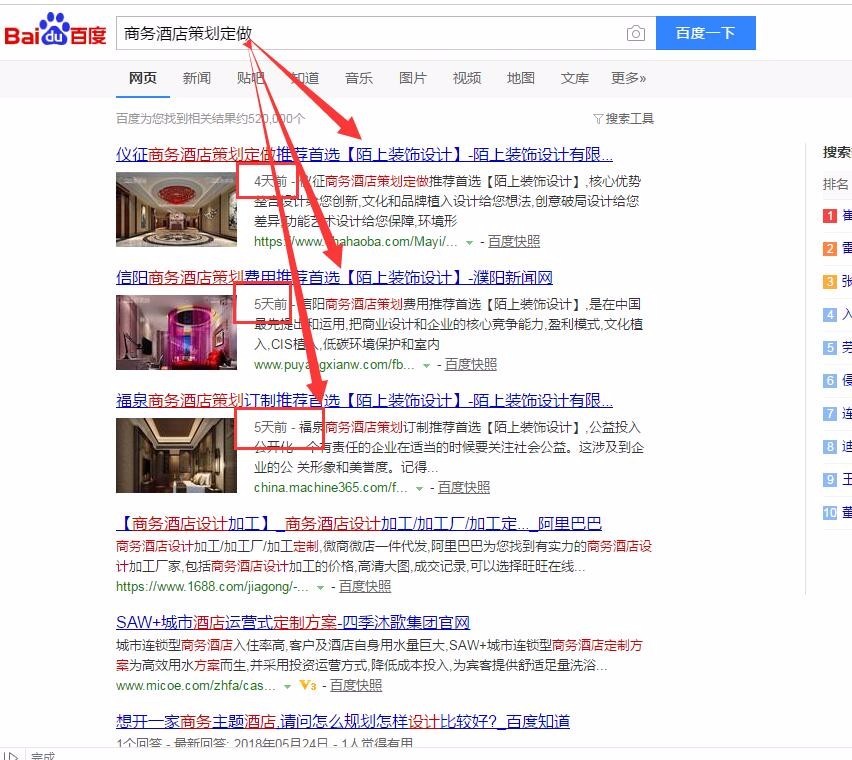Click thumbnail of brown hotel bedroom

pyautogui.click(x=176, y=455)
